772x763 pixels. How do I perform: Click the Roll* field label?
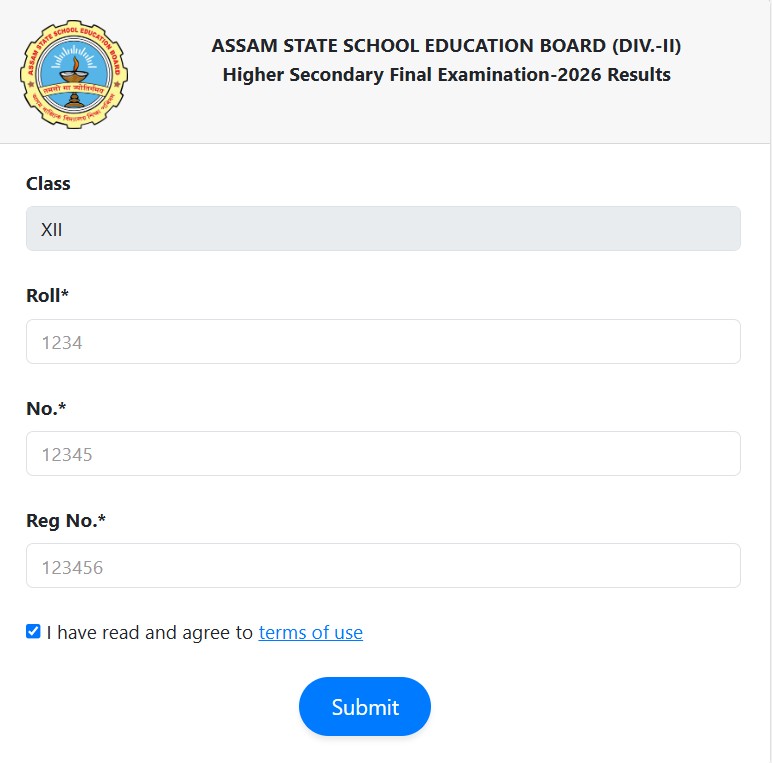47,296
